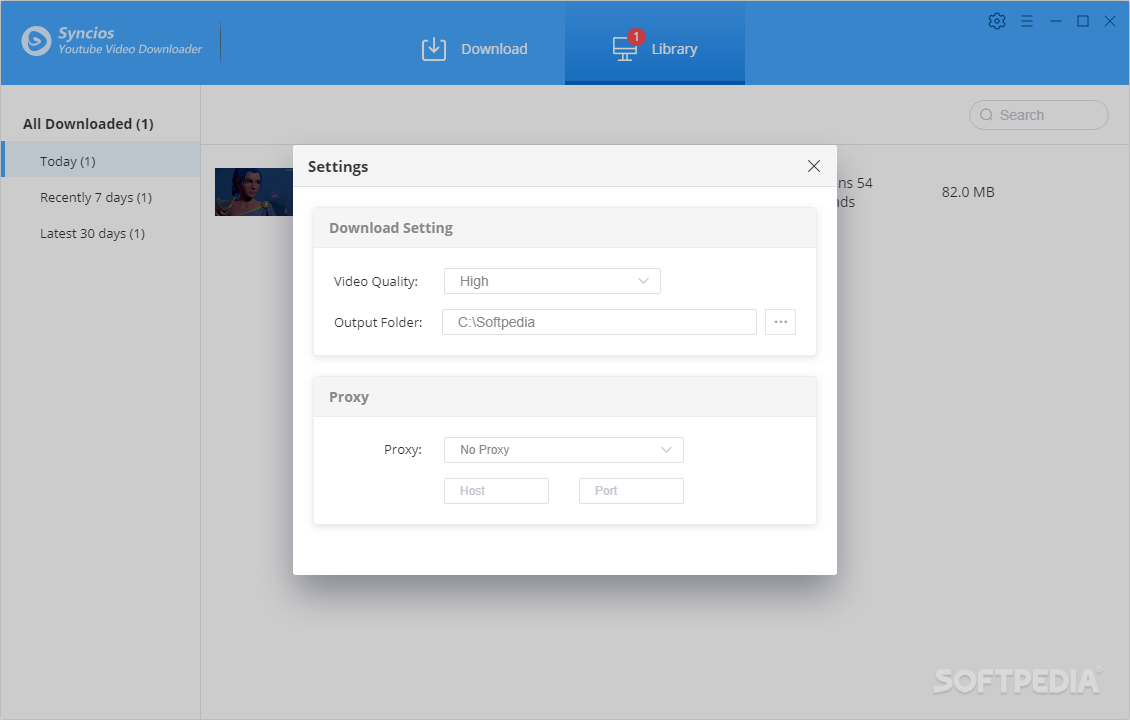Maximize the Syncios window
1130x720 pixels.
pos(1082,22)
